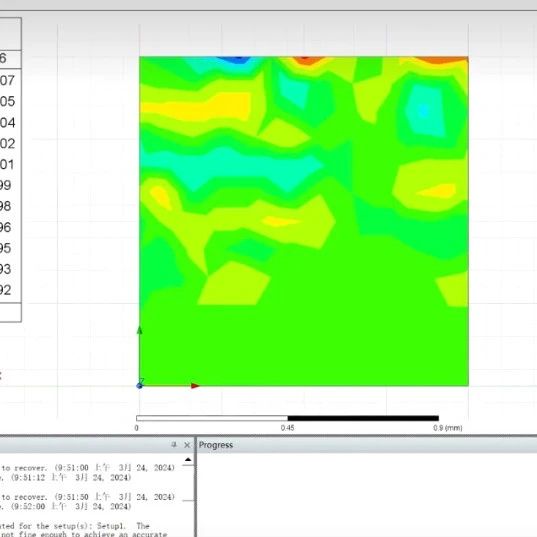Select the legend value ending in '05'

tap(8, 101)
